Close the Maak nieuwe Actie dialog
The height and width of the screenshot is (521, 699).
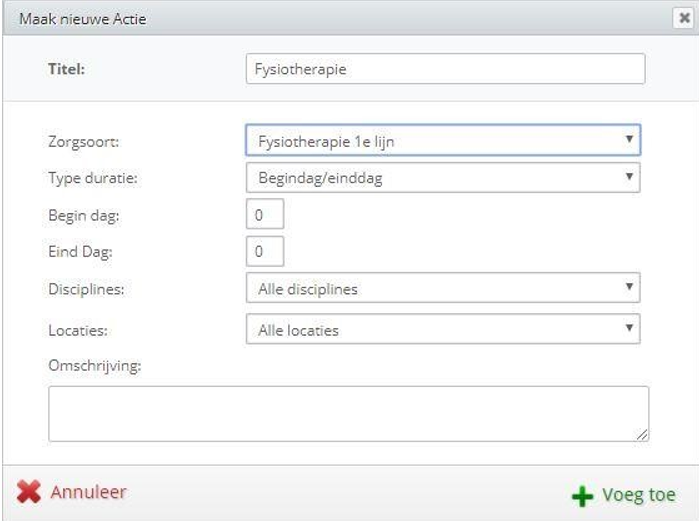(683, 18)
